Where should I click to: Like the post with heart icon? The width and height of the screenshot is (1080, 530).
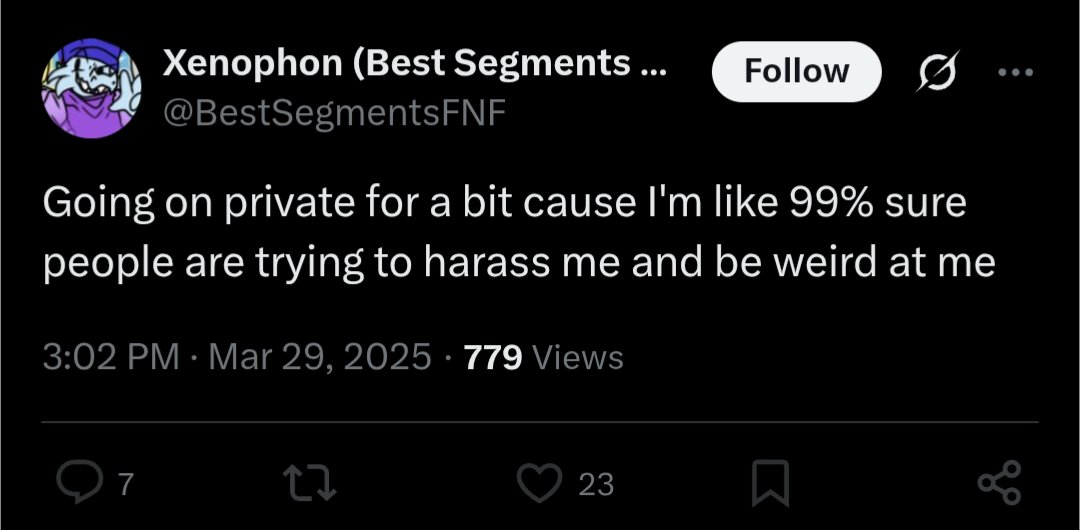542,484
